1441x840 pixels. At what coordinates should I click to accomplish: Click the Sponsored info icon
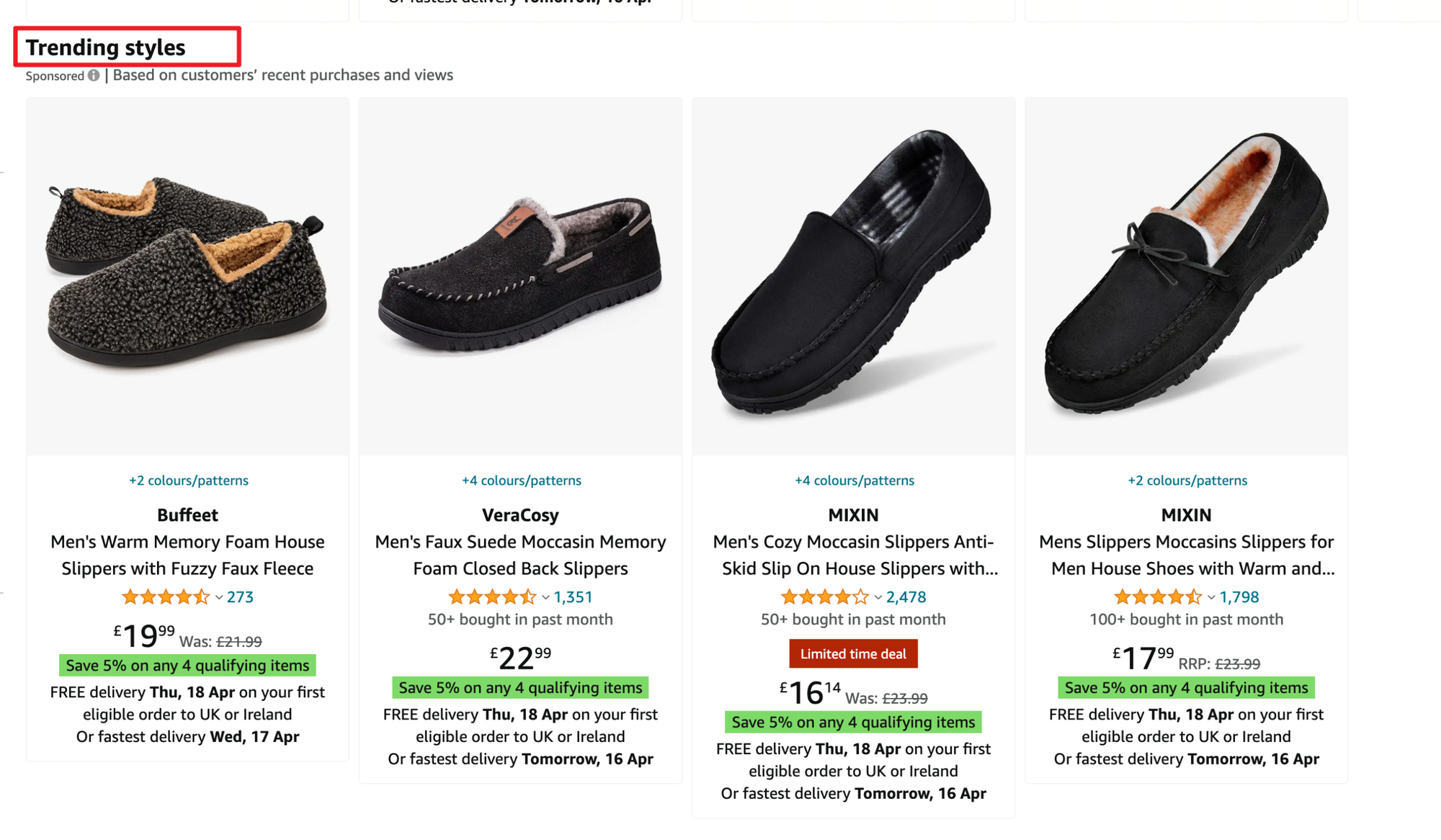point(94,76)
